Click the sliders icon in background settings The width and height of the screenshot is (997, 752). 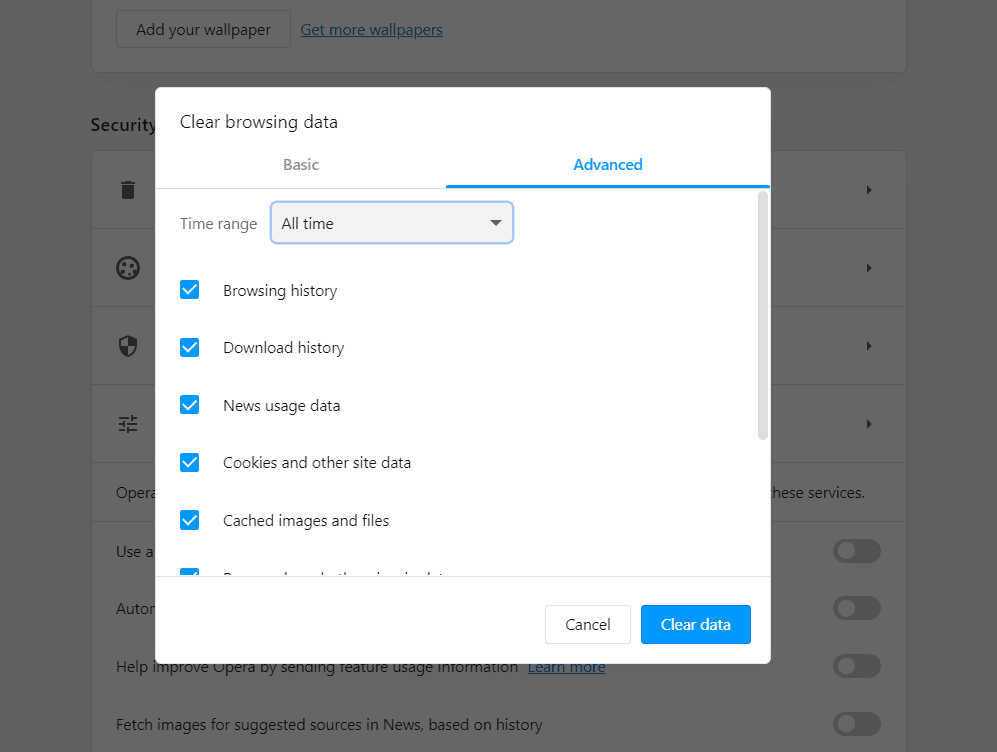pos(128,424)
